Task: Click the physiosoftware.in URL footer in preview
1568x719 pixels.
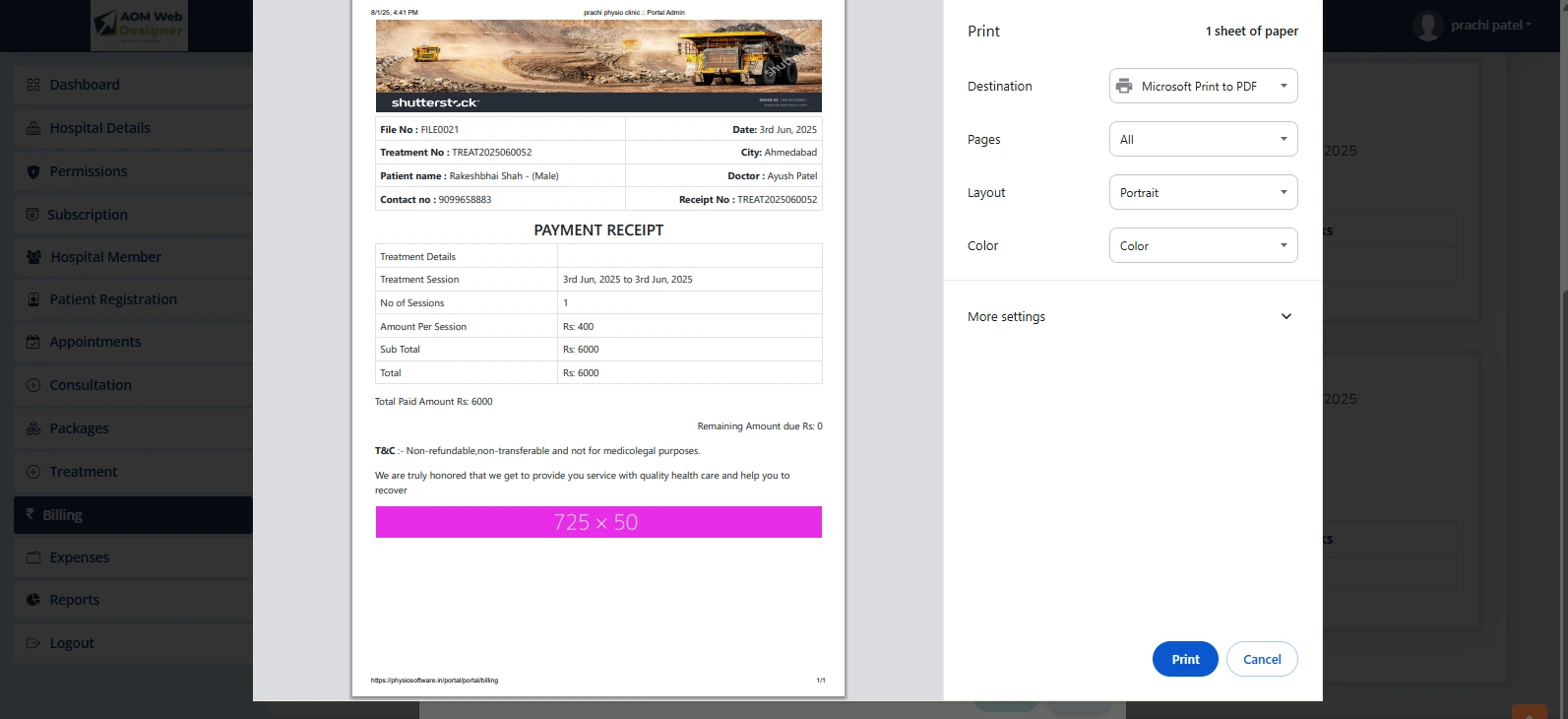Action: 434,681
